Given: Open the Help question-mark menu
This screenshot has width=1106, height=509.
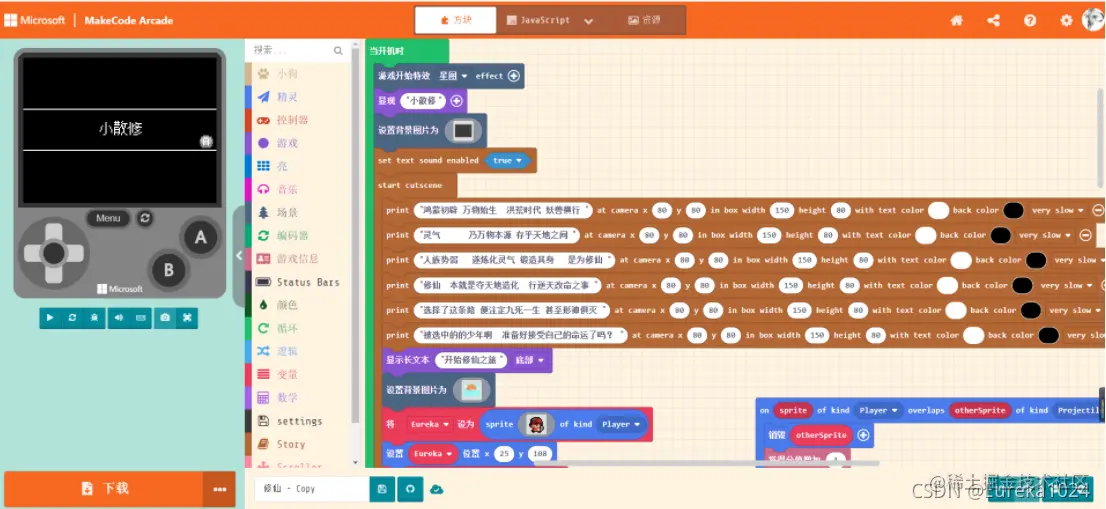Looking at the screenshot, I should pyautogui.click(x=1030, y=20).
